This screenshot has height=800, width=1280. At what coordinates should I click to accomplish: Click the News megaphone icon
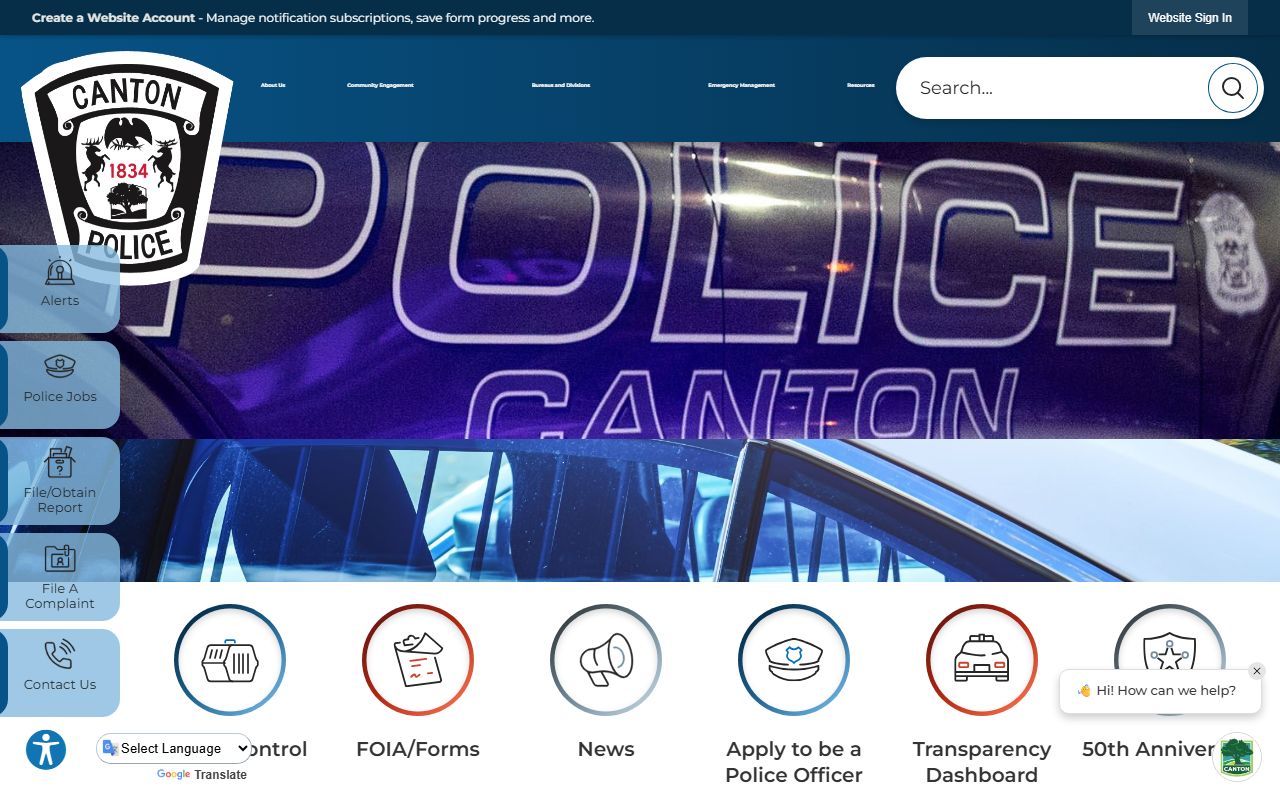click(606, 660)
